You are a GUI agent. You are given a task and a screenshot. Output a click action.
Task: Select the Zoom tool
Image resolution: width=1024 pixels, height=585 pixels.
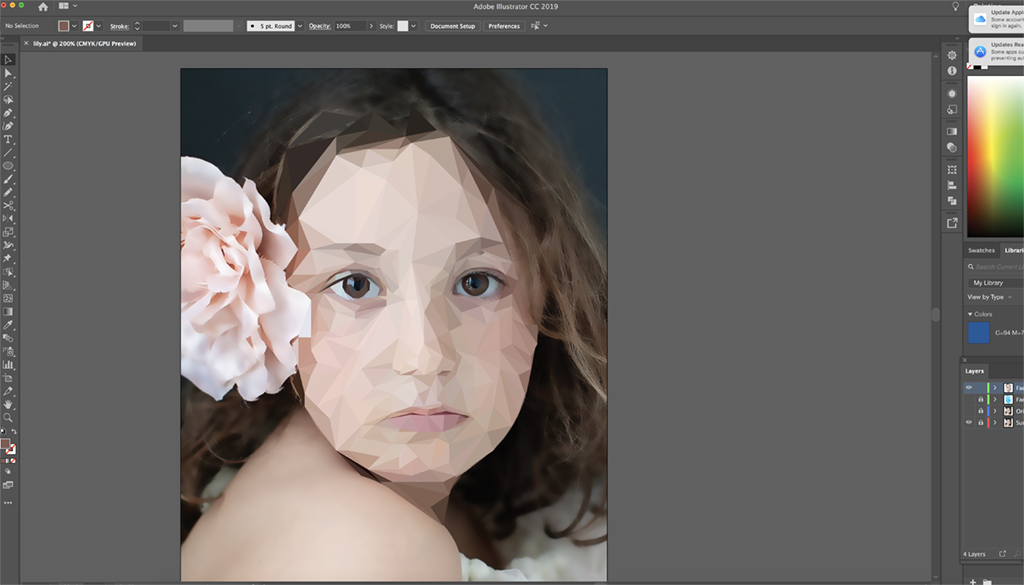pyautogui.click(x=8, y=417)
